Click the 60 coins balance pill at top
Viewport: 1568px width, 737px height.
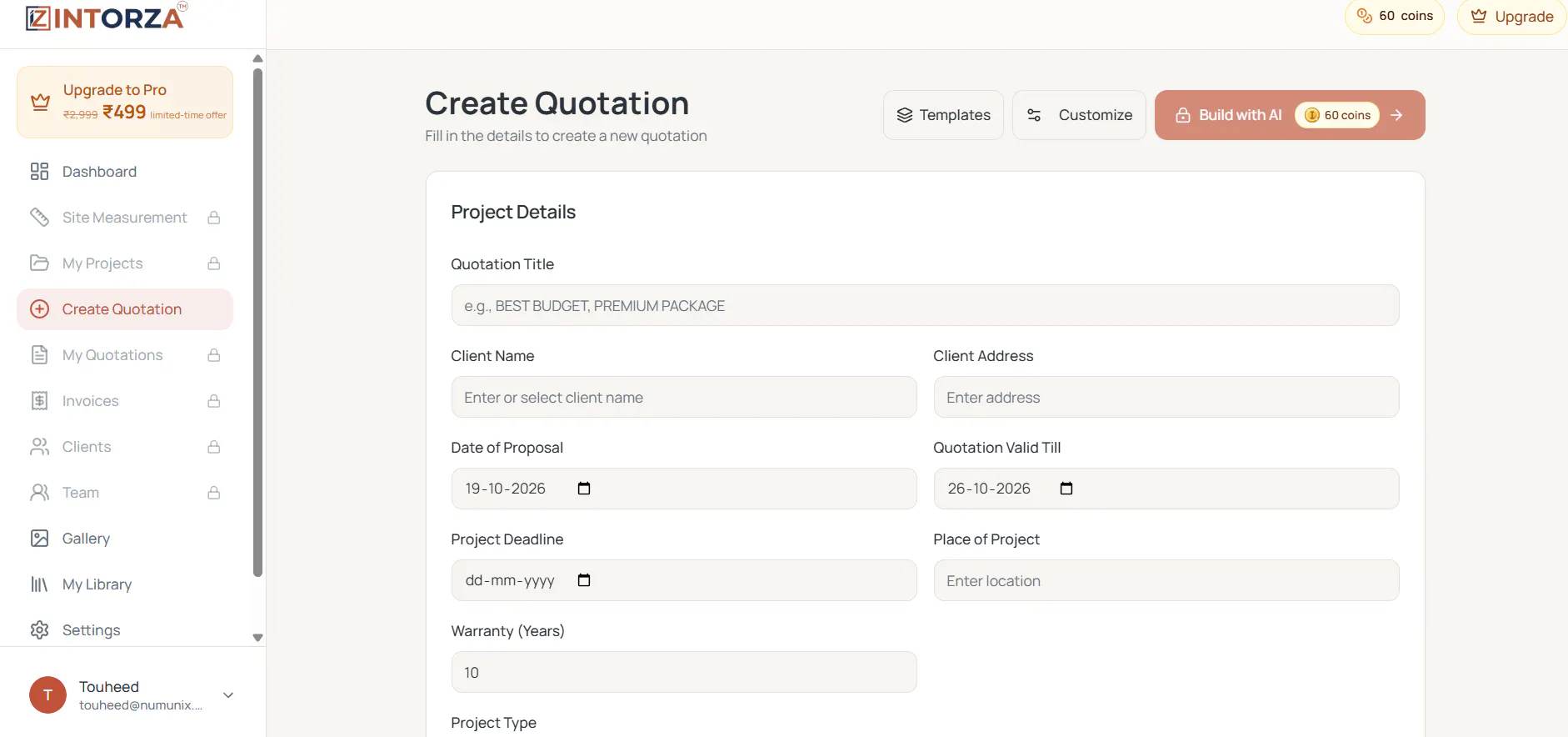point(1395,17)
